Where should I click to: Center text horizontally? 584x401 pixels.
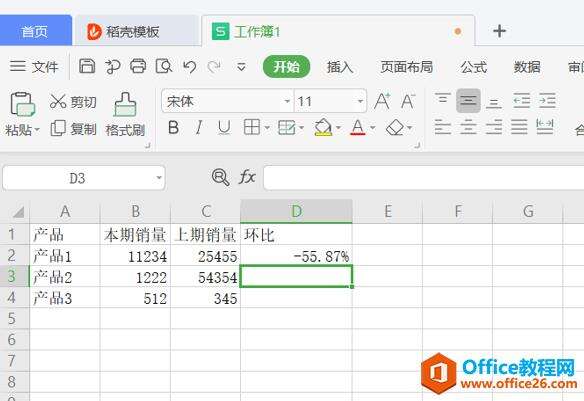point(468,127)
